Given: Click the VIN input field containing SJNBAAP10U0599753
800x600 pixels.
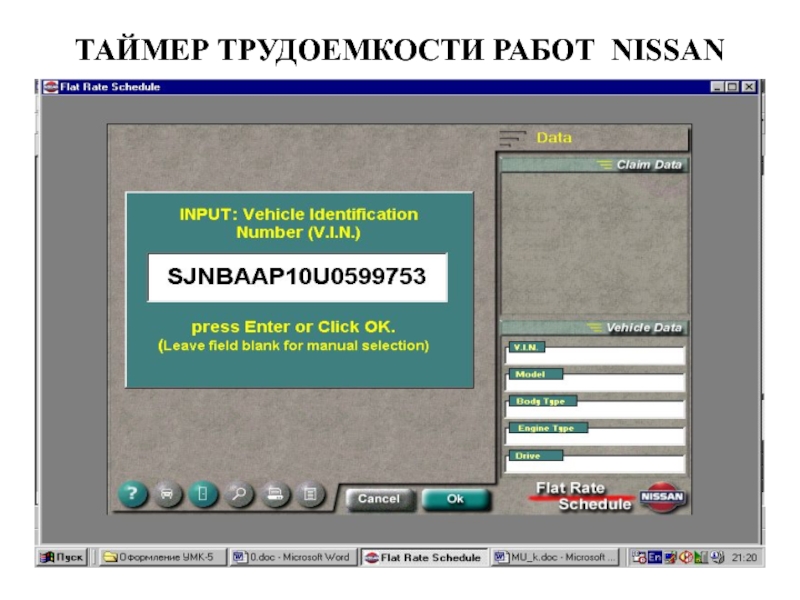Looking at the screenshot, I should coord(297,277).
